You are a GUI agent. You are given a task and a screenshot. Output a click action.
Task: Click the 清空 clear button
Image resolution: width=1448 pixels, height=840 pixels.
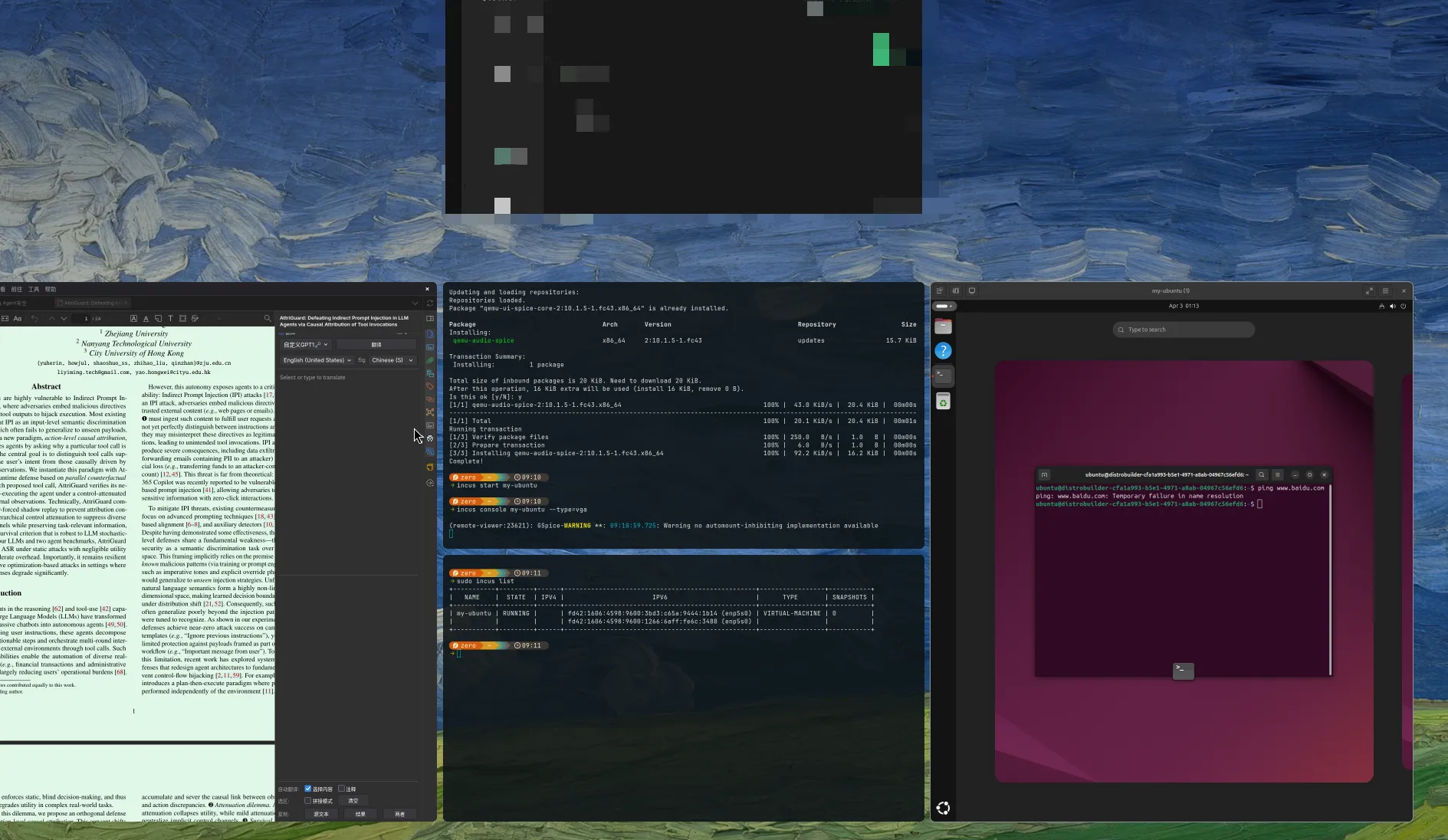[353, 801]
